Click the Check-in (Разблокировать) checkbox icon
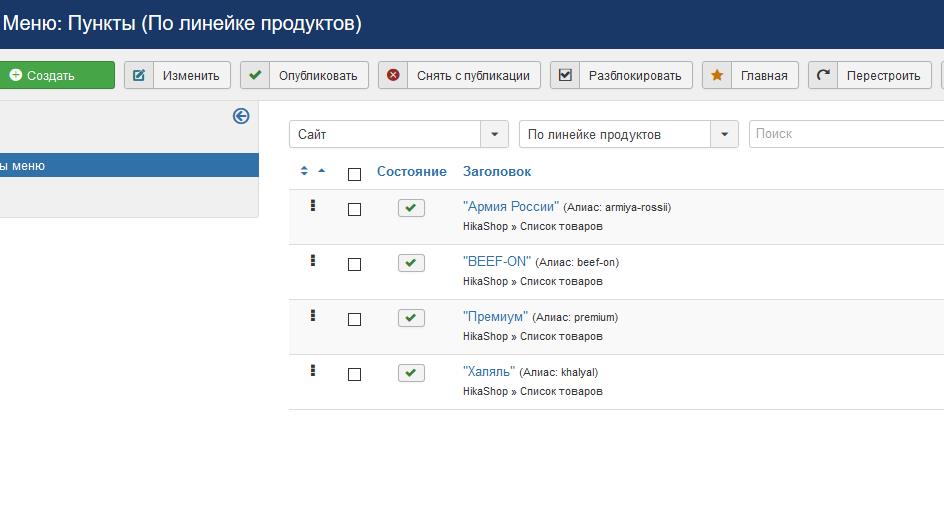The width and height of the screenshot is (944, 527). (565, 75)
